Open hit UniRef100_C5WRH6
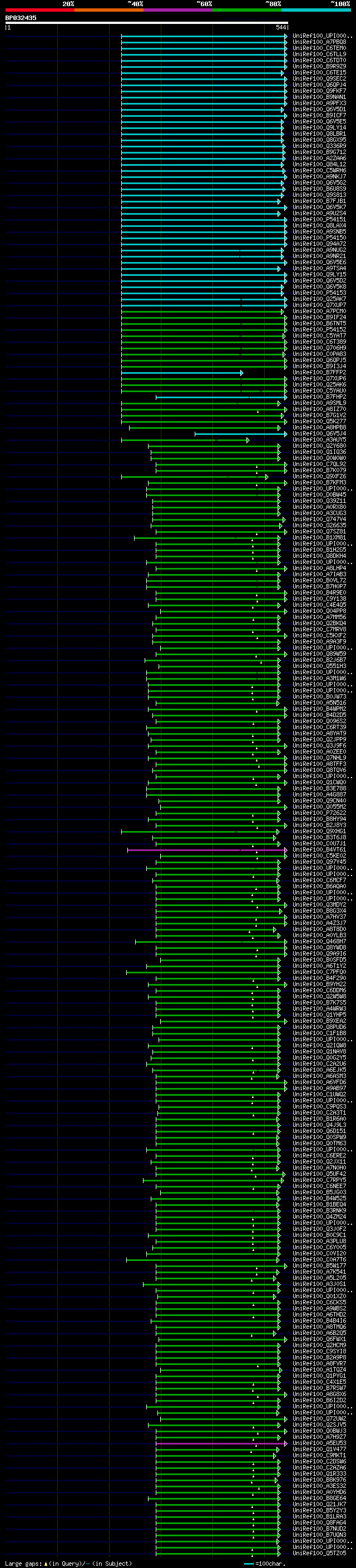The image size is (356, 1568). pos(319,170)
